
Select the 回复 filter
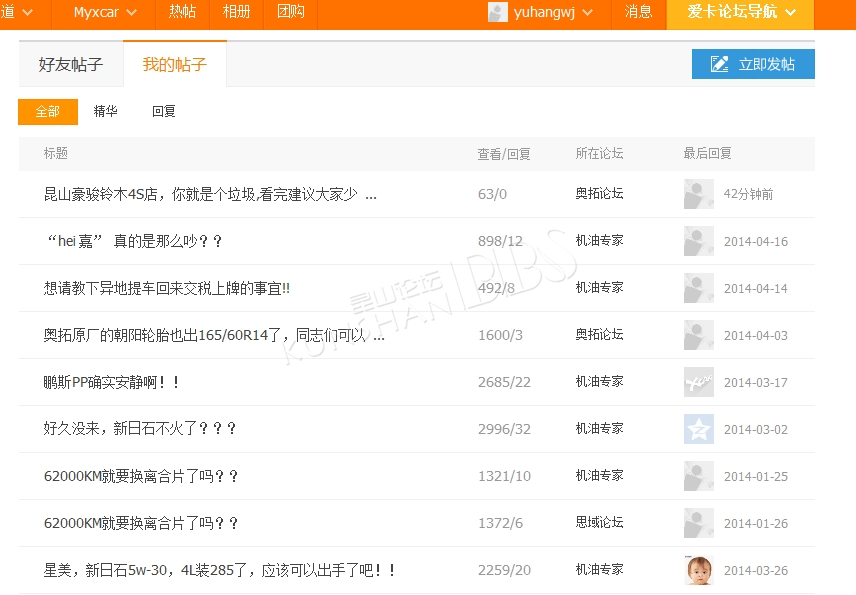(164, 111)
